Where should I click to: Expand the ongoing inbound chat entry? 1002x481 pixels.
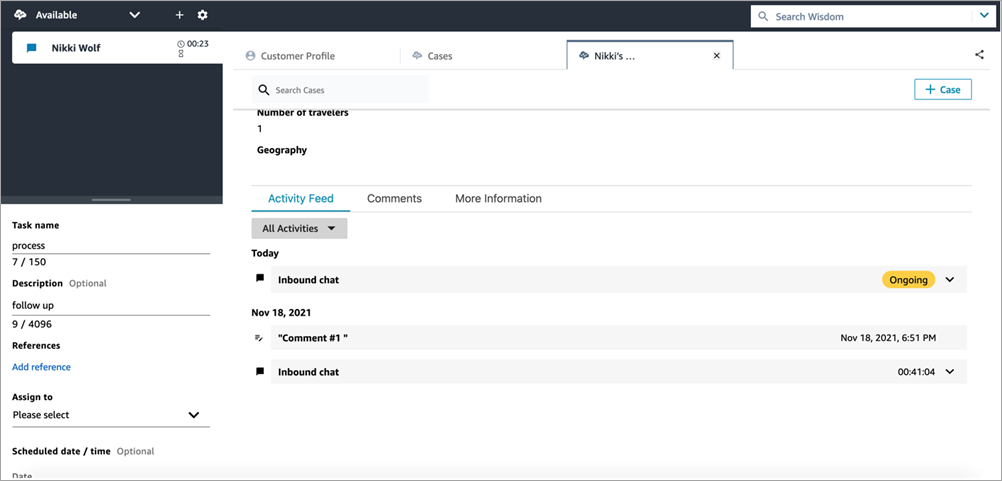(950, 280)
